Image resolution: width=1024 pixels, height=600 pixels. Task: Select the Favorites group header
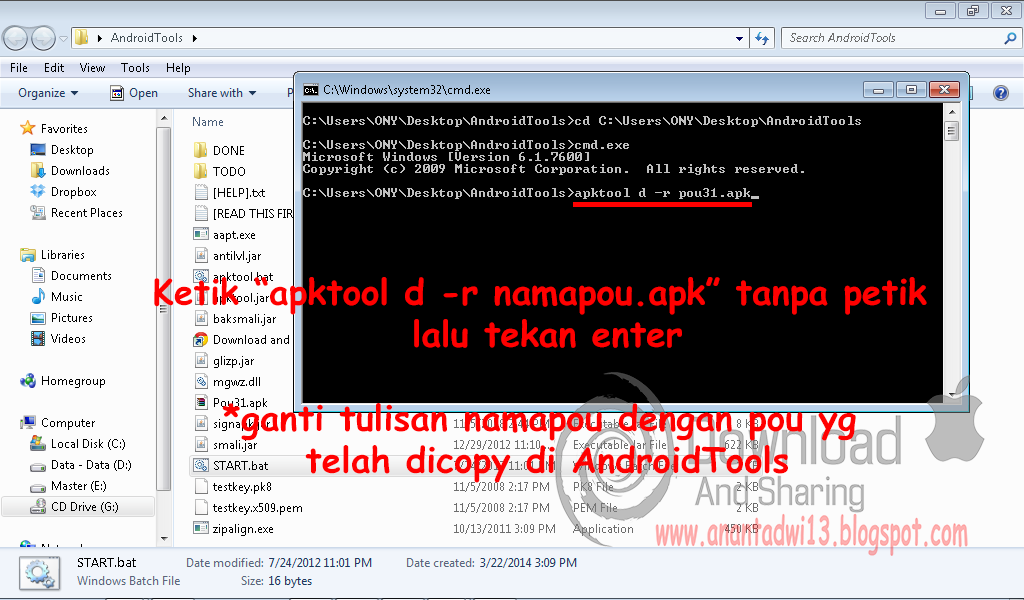54,129
